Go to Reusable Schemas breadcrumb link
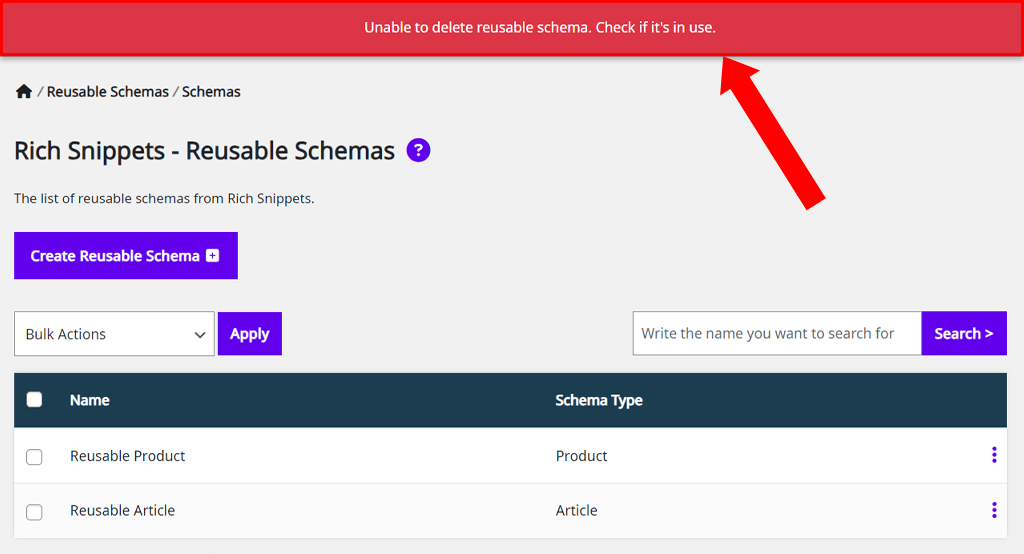 coord(108,91)
